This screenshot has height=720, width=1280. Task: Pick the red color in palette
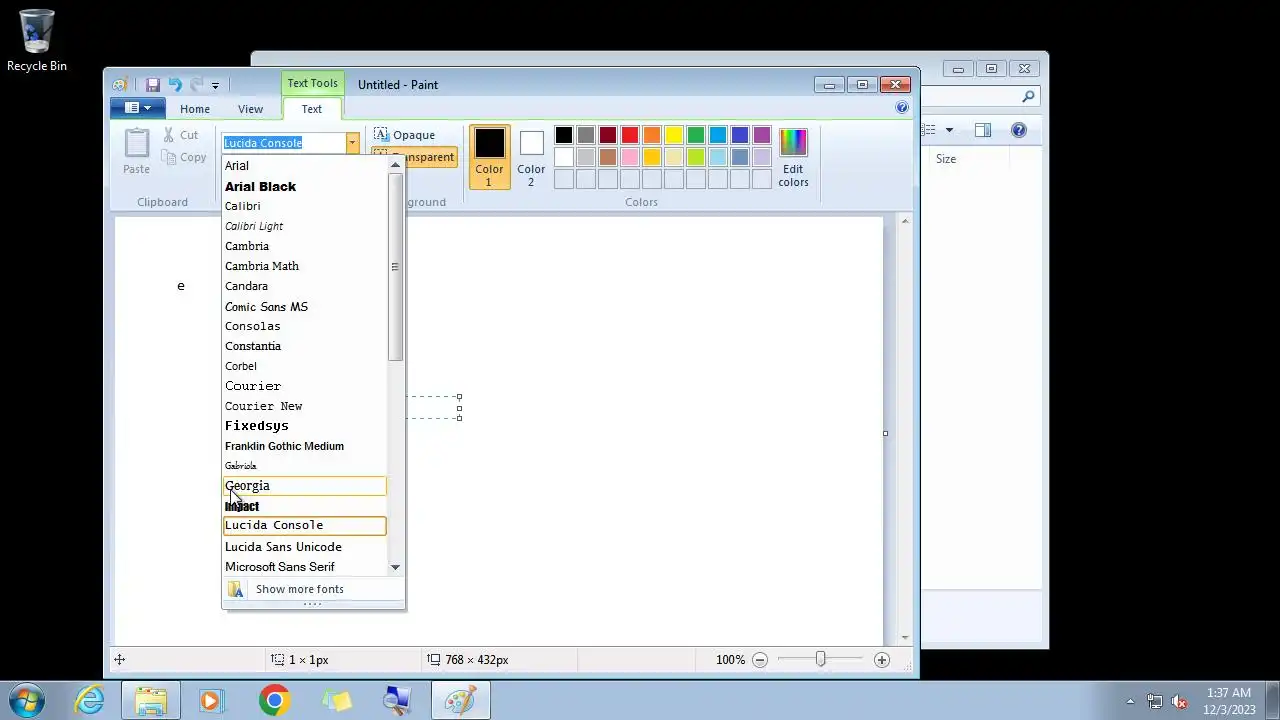pyautogui.click(x=630, y=135)
